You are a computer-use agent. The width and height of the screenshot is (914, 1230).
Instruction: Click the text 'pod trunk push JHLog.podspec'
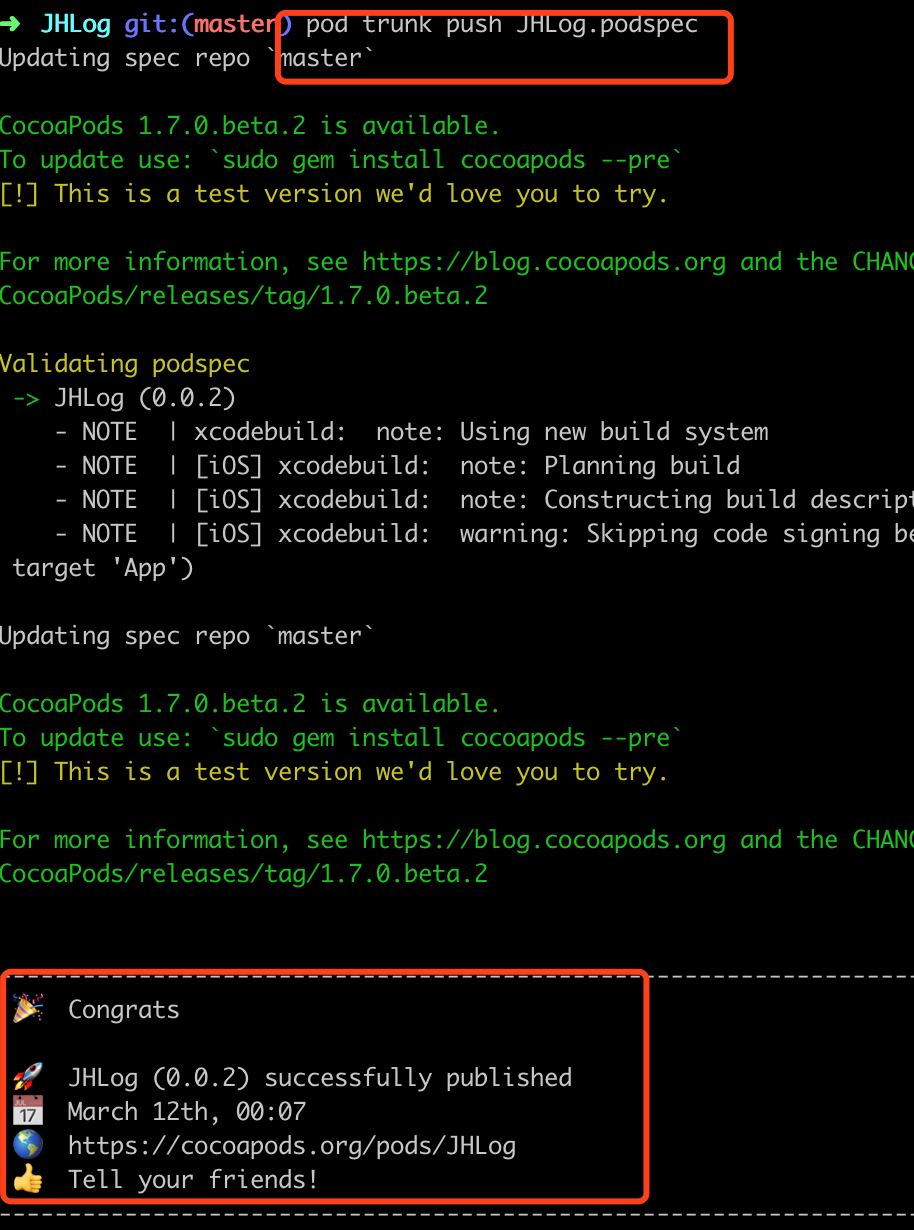pyautogui.click(x=502, y=24)
